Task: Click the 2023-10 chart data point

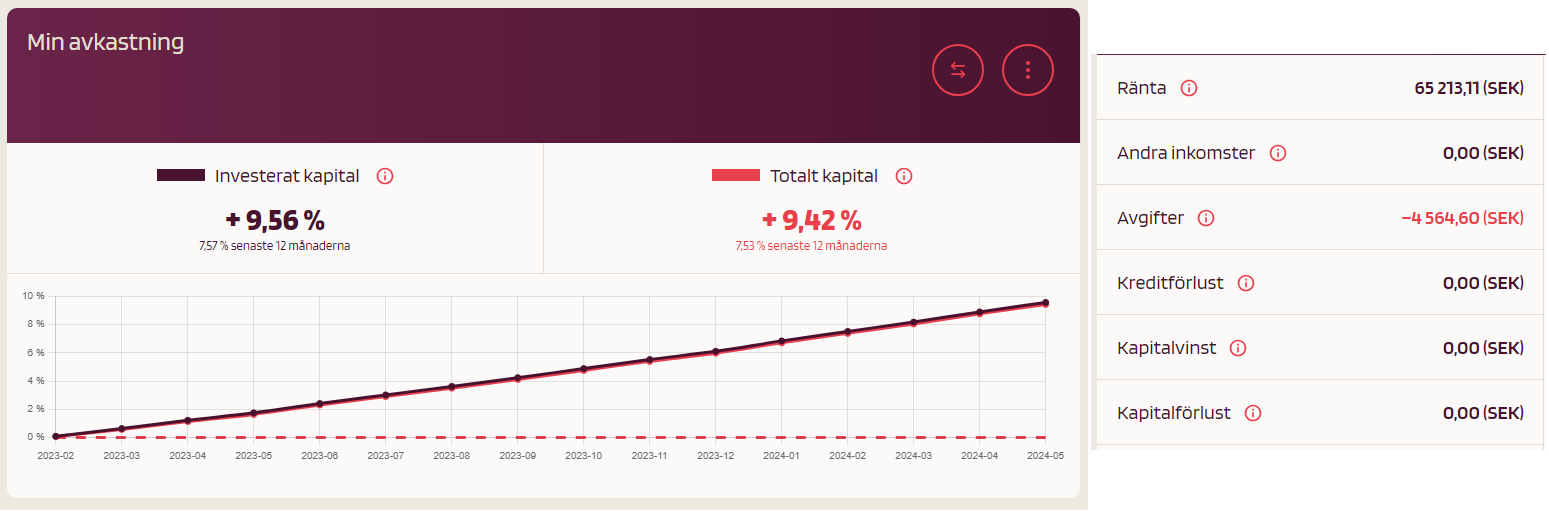Action: click(584, 369)
